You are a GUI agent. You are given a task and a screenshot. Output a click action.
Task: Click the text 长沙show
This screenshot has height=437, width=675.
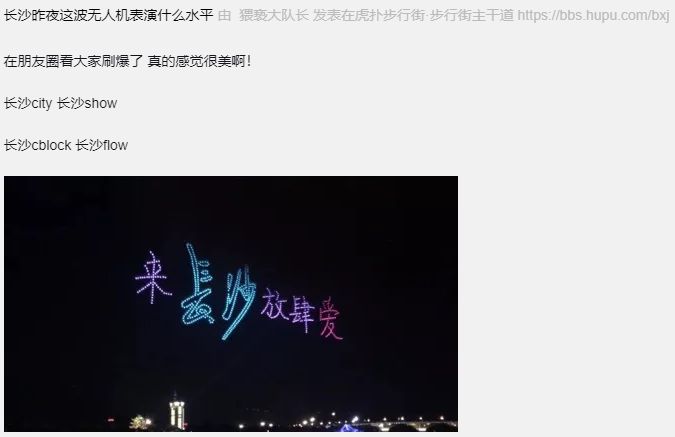pos(87,103)
